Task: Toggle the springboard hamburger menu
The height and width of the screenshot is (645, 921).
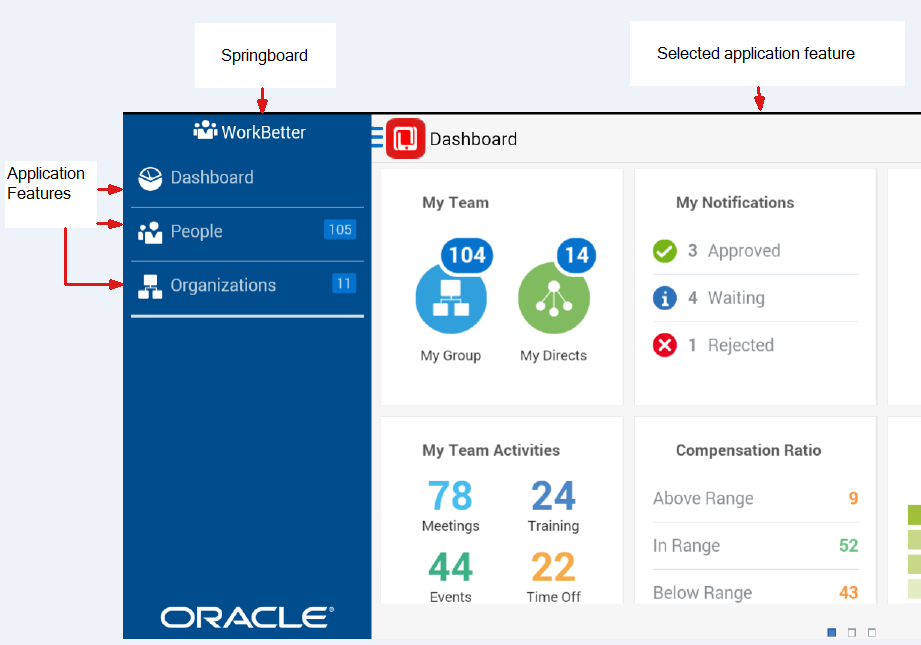Action: click(x=377, y=137)
